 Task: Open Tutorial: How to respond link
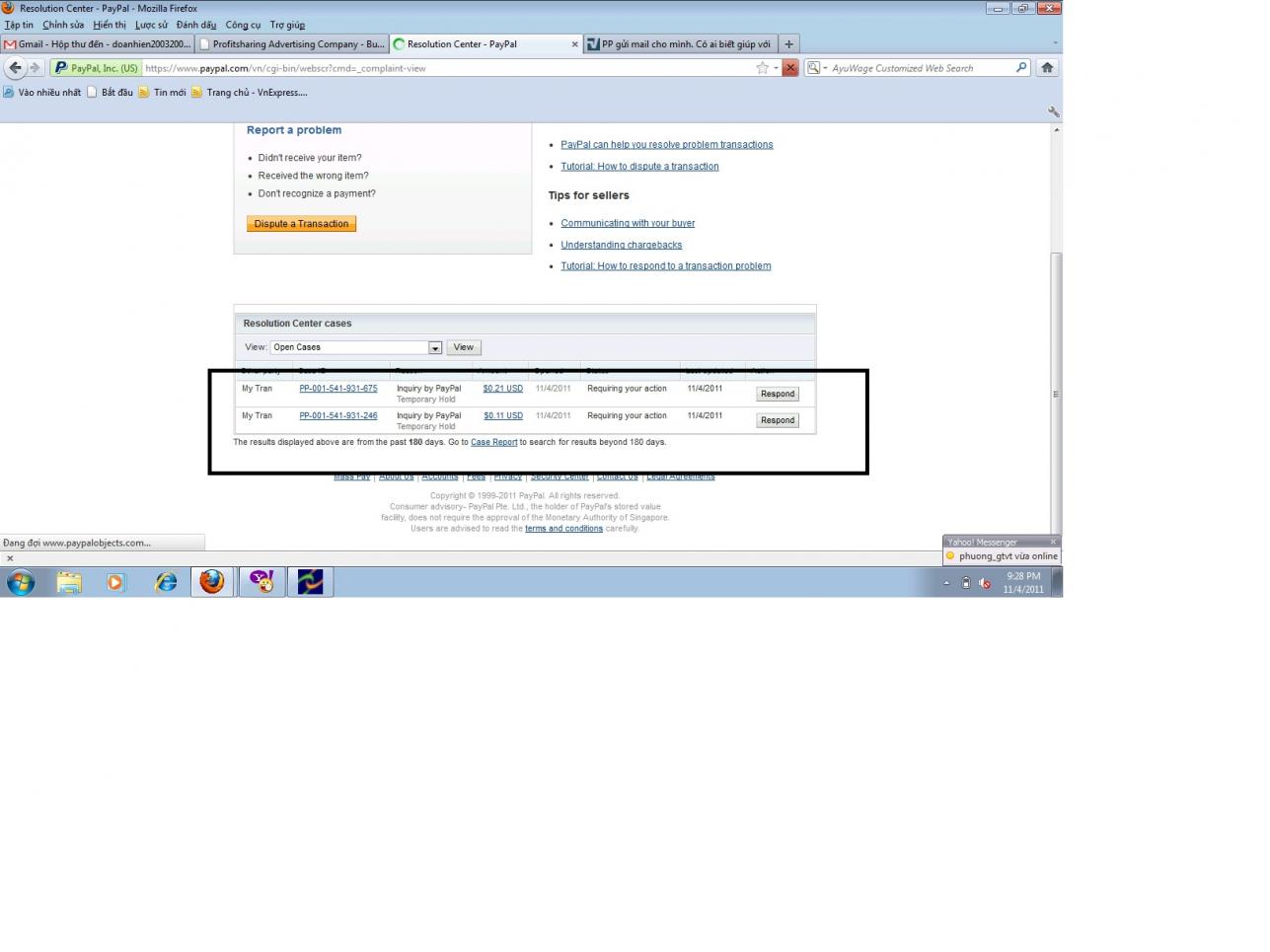click(x=666, y=266)
